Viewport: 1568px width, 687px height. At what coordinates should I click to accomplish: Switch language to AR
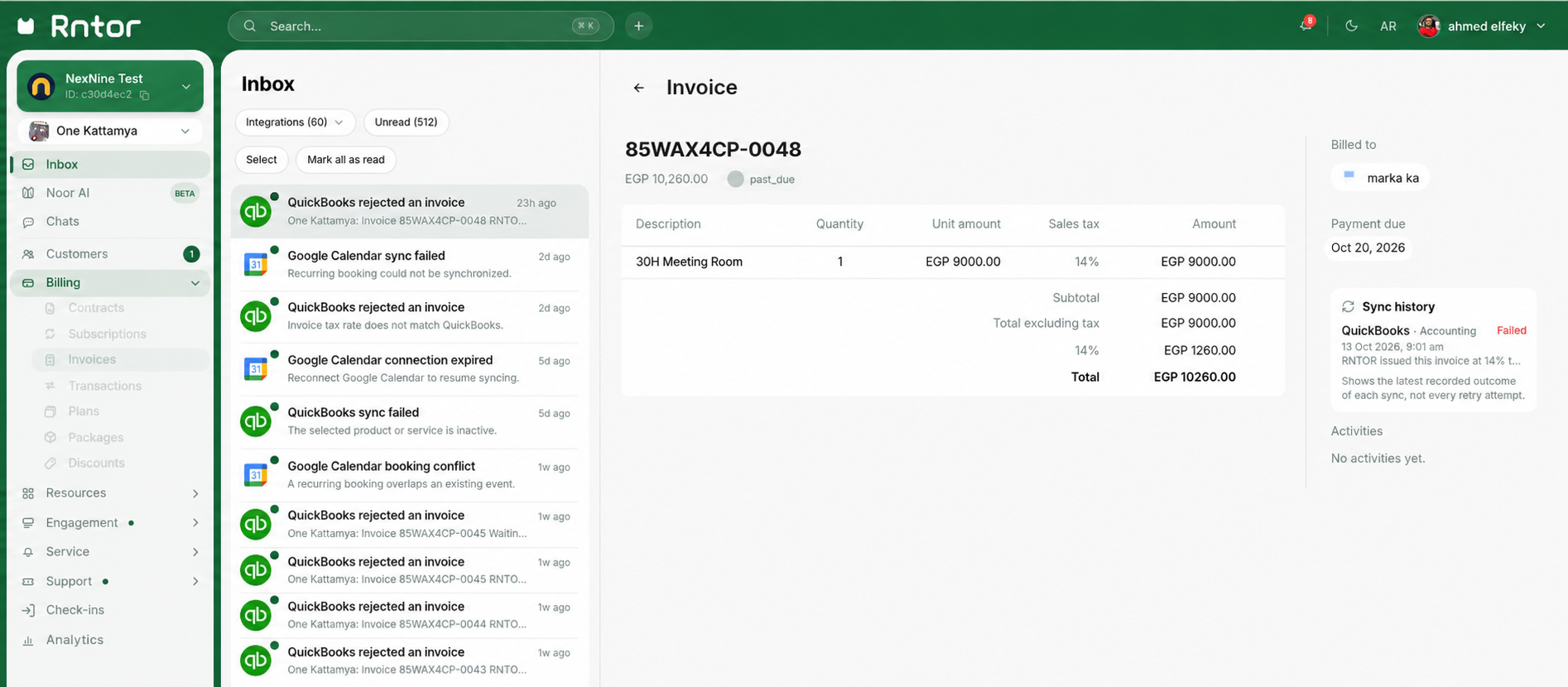pos(1388,26)
